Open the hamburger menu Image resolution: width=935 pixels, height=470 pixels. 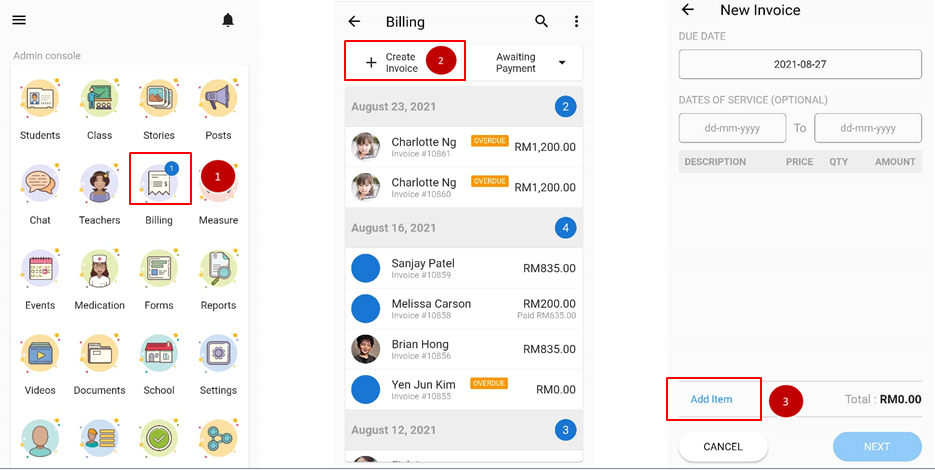(19, 20)
